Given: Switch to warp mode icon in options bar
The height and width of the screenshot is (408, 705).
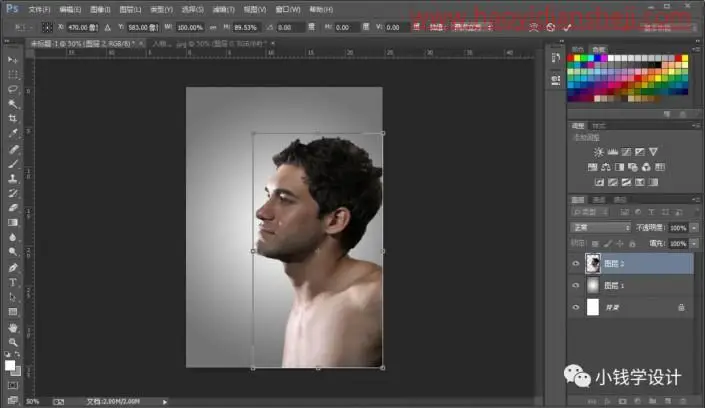Looking at the screenshot, I should click(x=534, y=27).
